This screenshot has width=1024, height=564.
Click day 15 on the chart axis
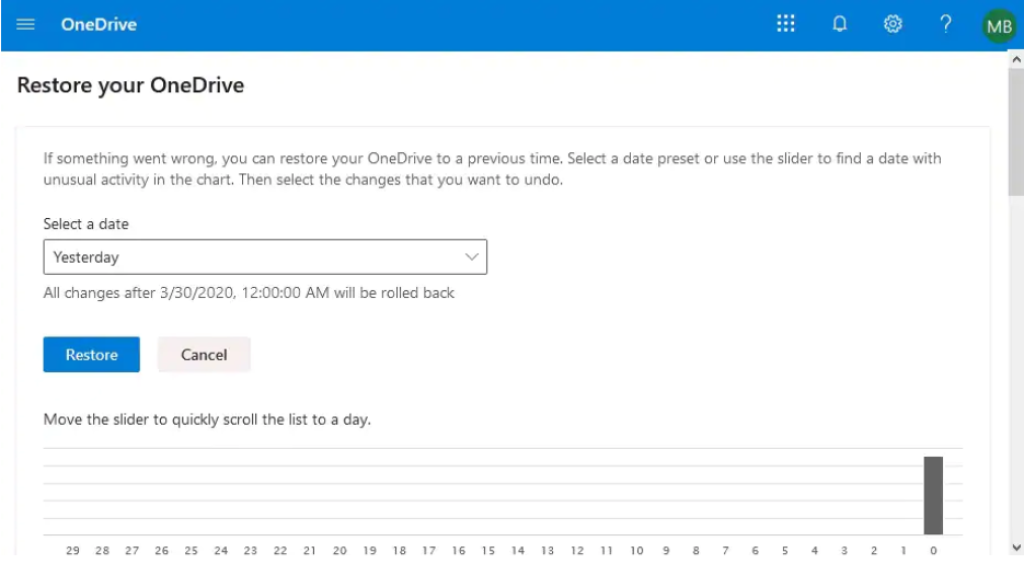tap(488, 550)
